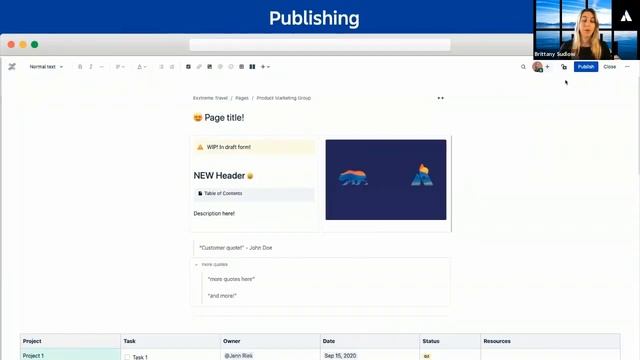Click the browser address bar
640x360 pixels.
tap(320, 45)
